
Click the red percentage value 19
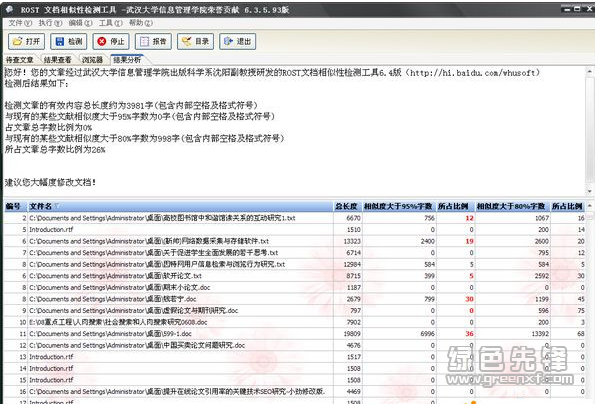[x=469, y=241]
